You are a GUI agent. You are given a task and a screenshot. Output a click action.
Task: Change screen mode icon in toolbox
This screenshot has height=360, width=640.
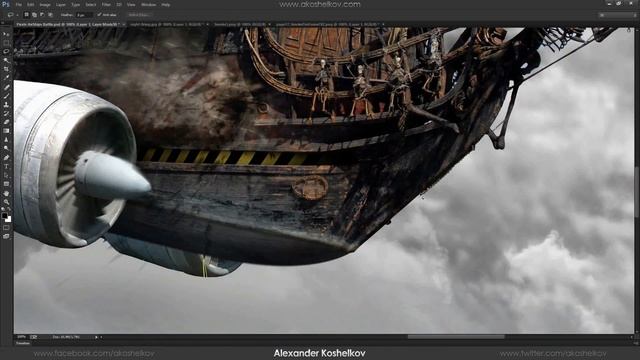coord(6,236)
